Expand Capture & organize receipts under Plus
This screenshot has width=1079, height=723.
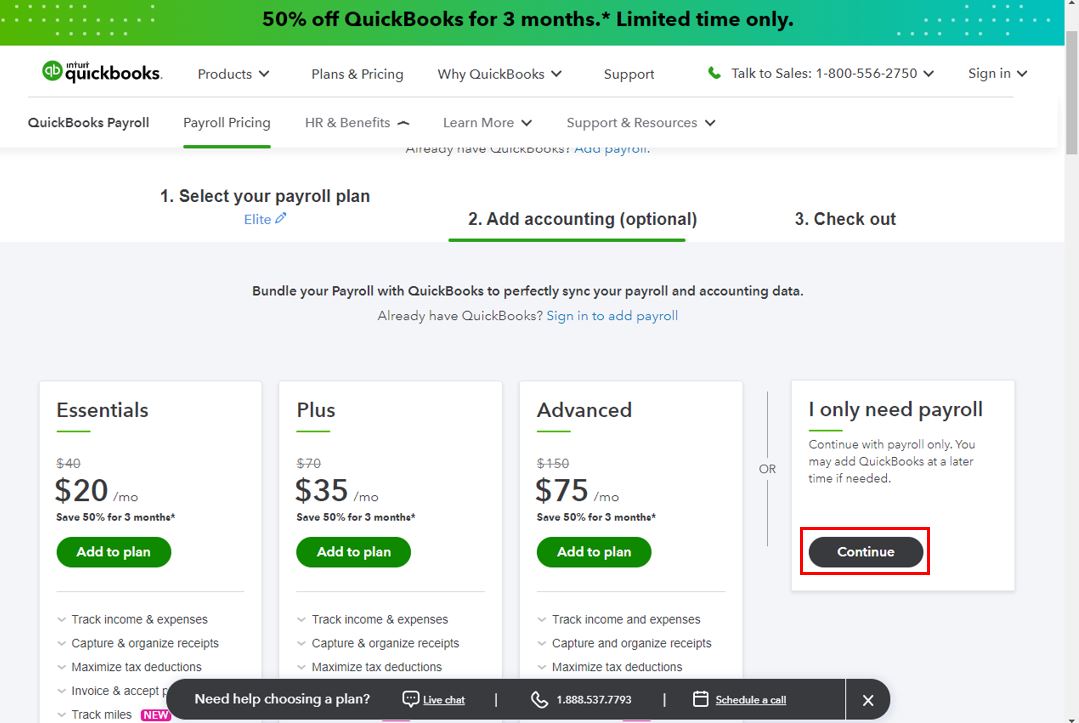click(x=378, y=643)
